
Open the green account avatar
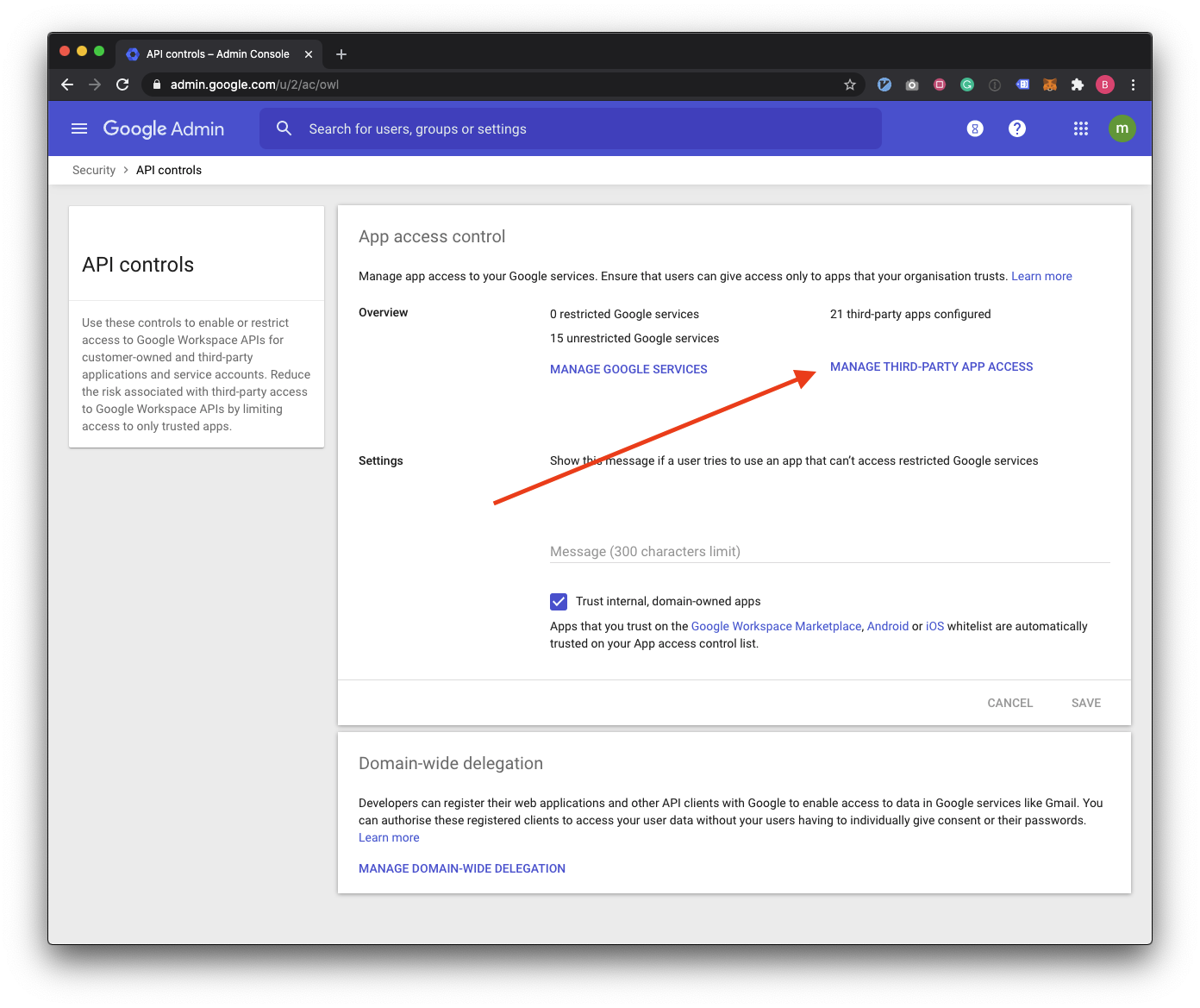point(1122,128)
